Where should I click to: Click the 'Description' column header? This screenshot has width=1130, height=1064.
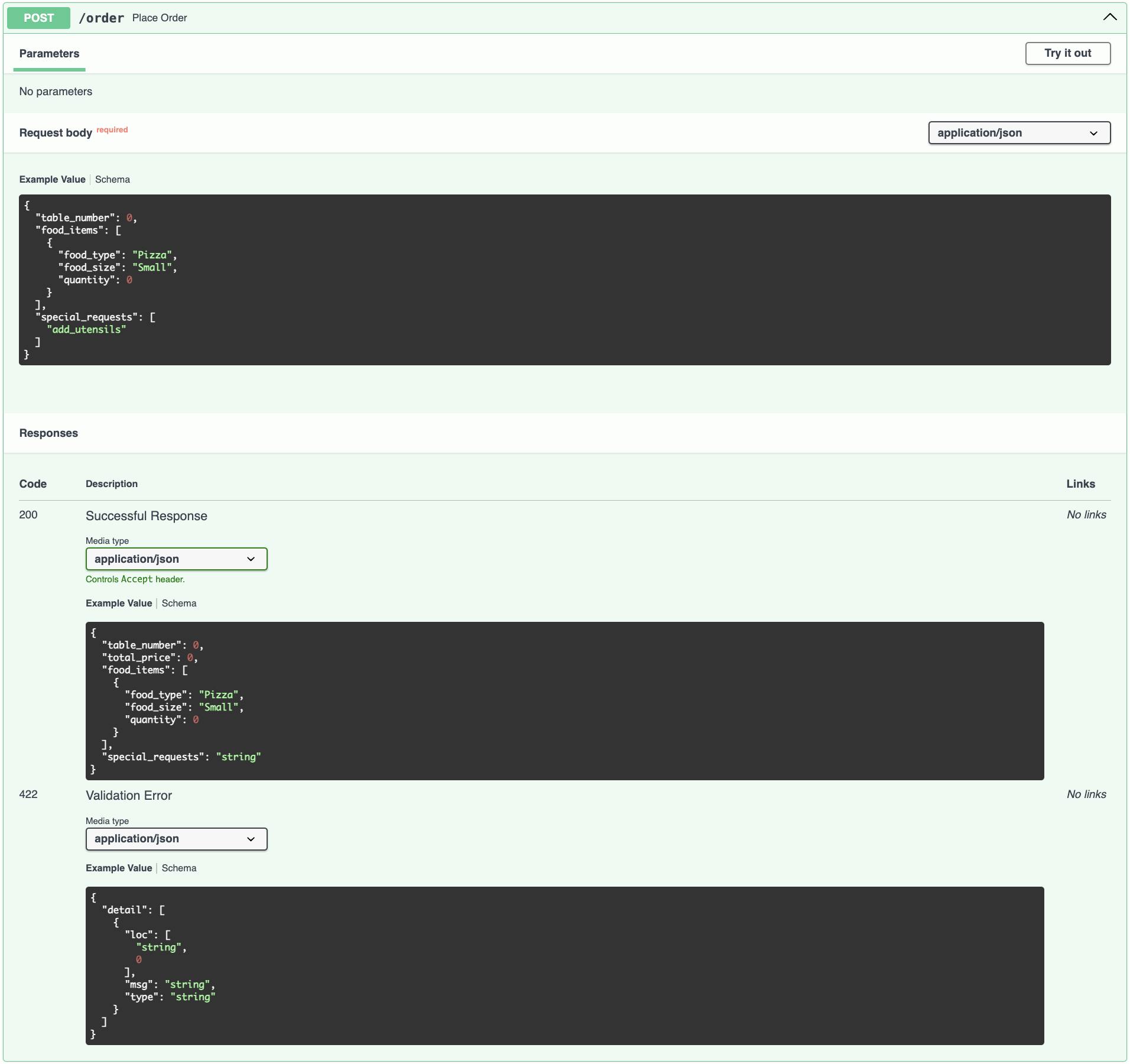pyautogui.click(x=112, y=484)
